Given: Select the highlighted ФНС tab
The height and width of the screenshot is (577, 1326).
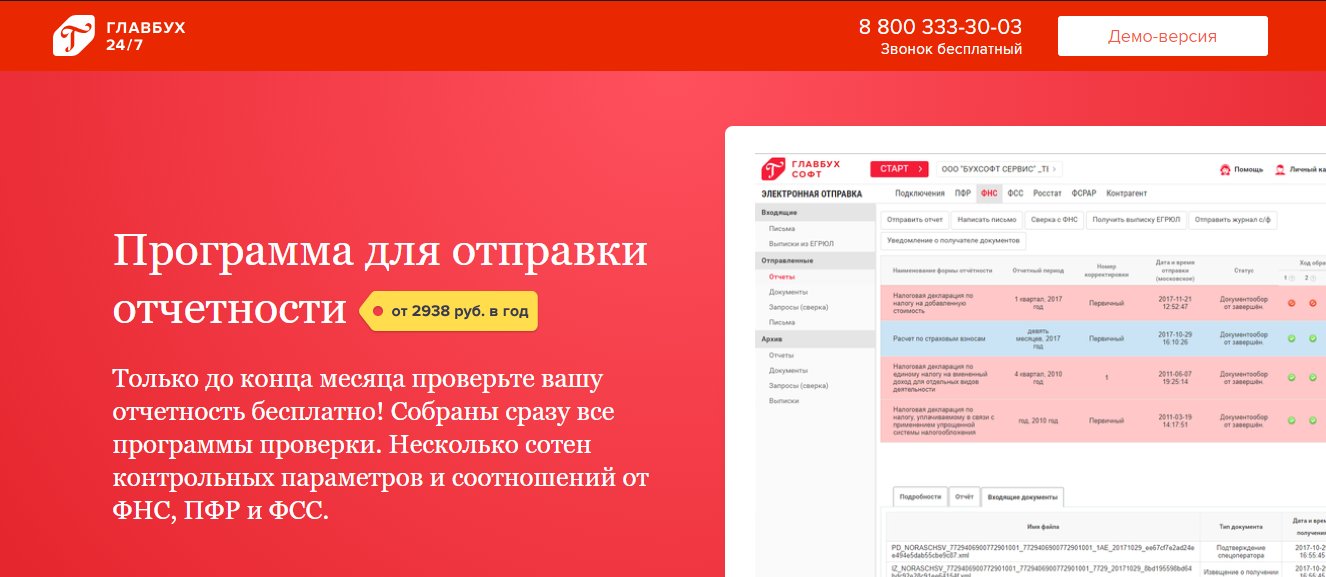Looking at the screenshot, I should coord(989,193).
